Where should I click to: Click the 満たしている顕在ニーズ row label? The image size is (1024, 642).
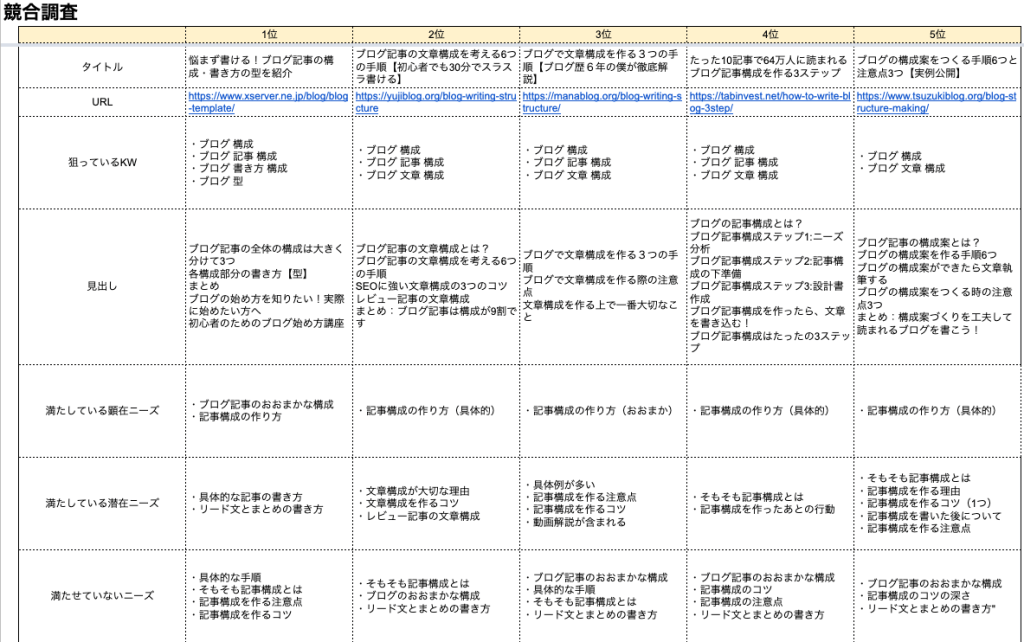pyautogui.click(x=102, y=411)
